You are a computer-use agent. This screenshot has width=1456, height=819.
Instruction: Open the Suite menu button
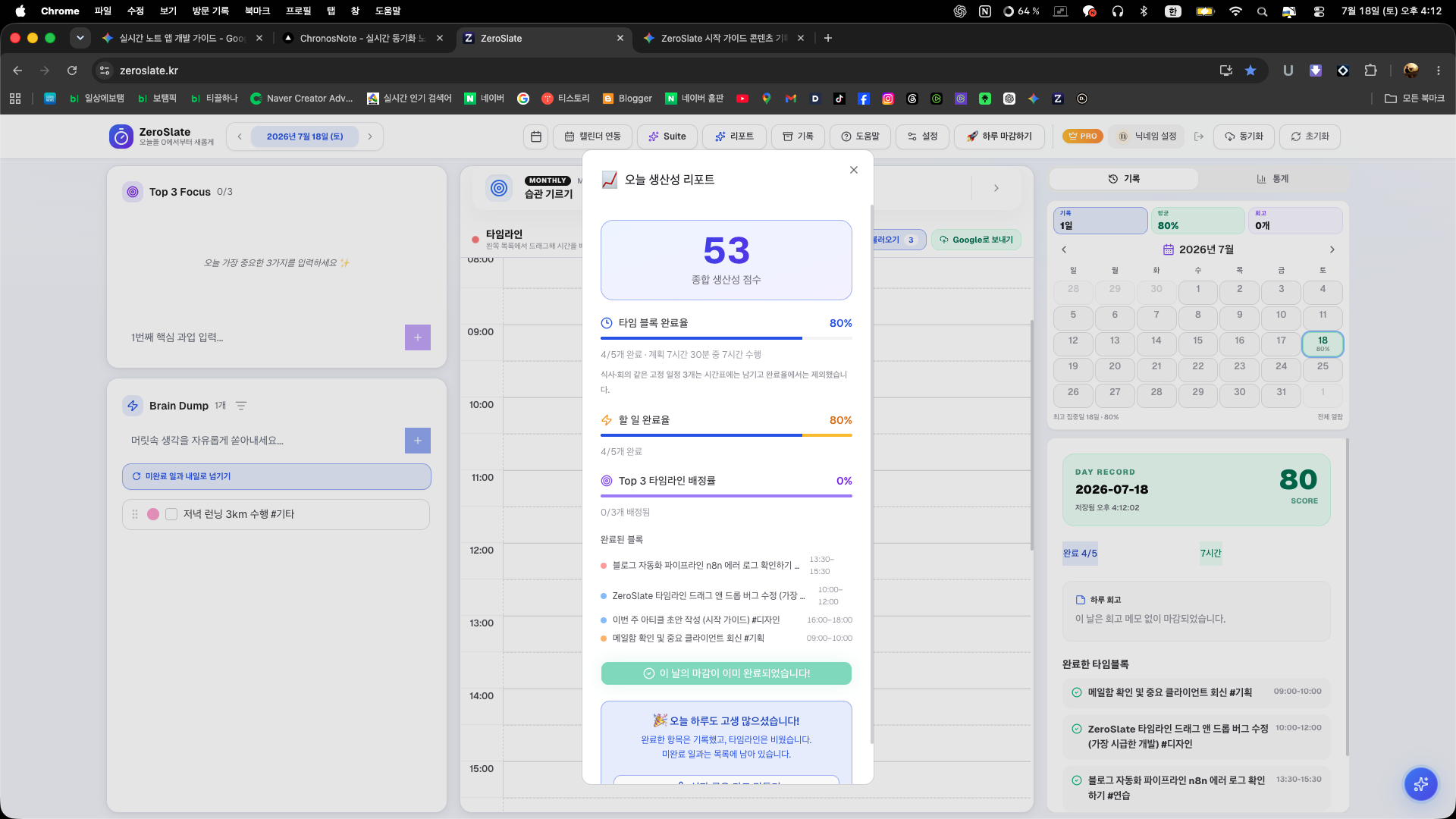[667, 136]
